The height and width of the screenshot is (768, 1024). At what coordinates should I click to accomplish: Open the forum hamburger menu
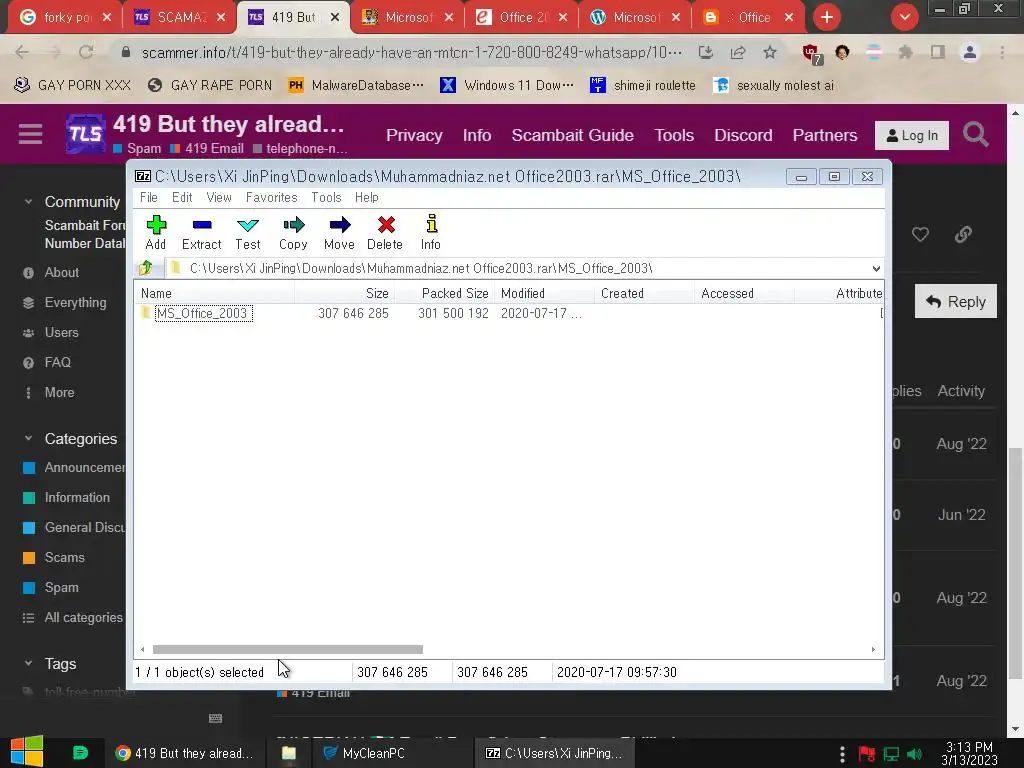(30, 134)
